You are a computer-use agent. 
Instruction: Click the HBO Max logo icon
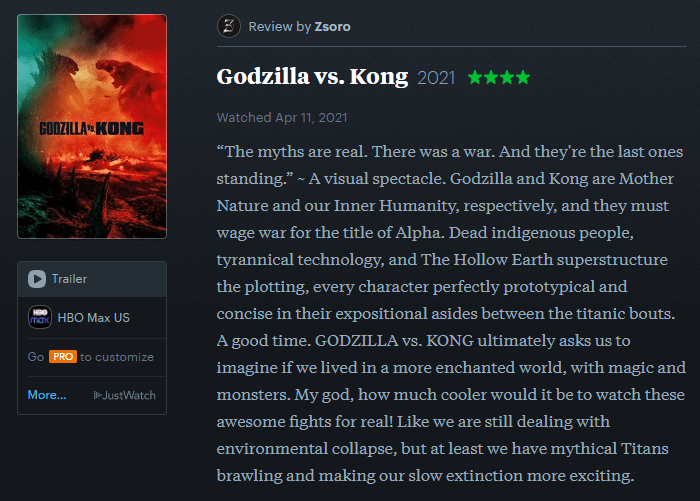click(x=39, y=318)
